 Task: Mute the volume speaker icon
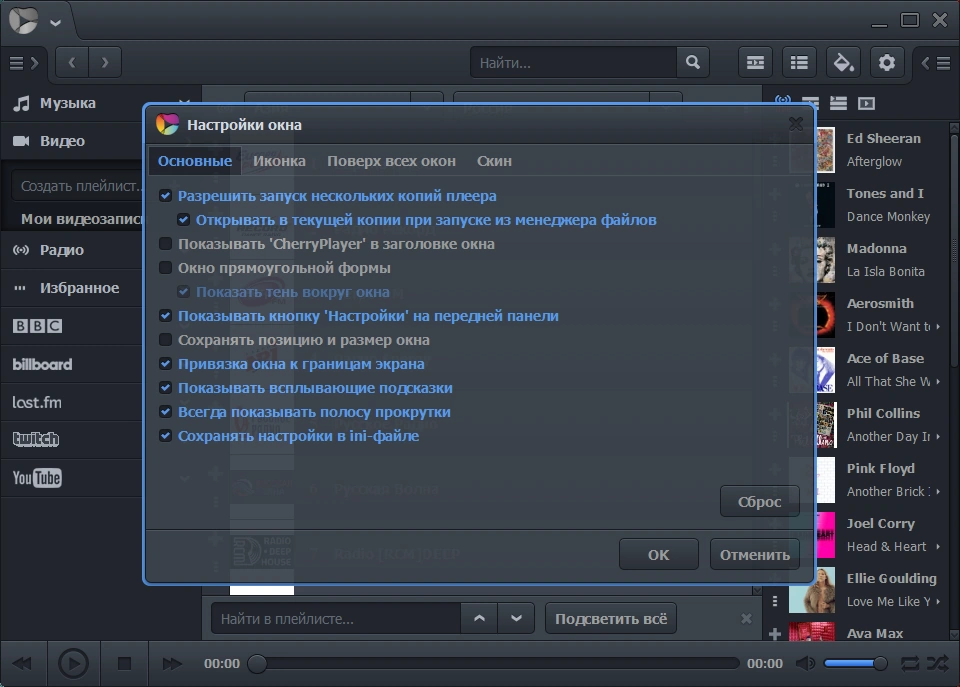pyautogui.click(x=805, y=663)
